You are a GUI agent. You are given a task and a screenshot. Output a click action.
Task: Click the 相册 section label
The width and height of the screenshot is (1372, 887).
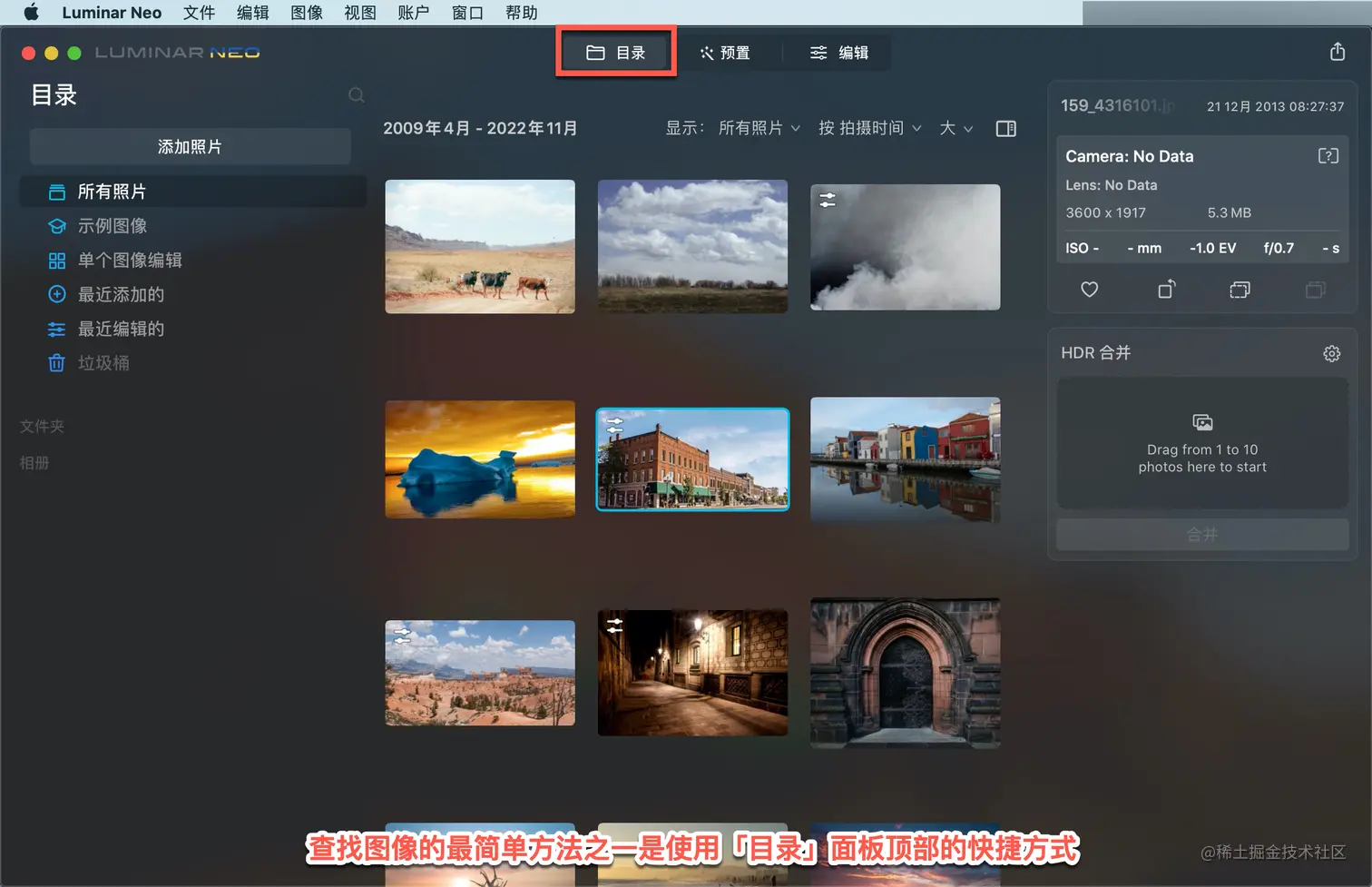34,463
